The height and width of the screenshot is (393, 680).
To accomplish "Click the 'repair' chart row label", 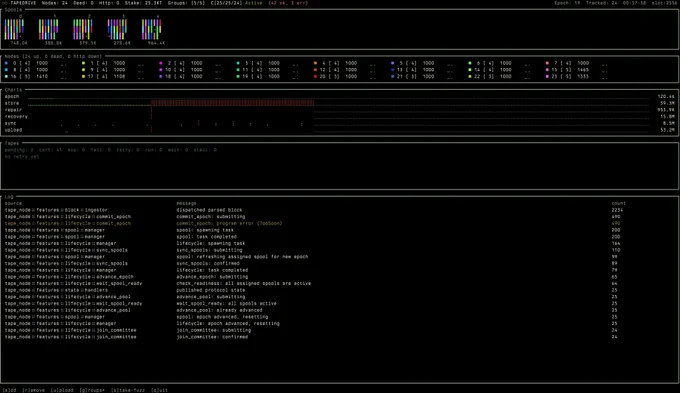I will [x=13, y=110].
